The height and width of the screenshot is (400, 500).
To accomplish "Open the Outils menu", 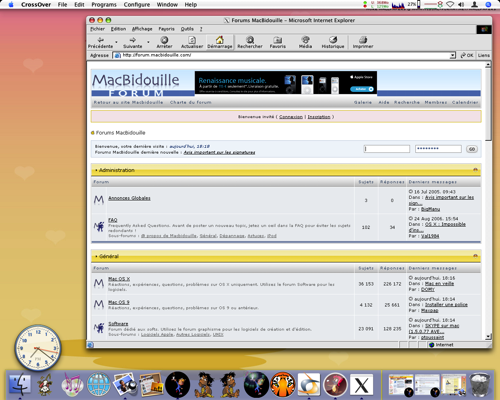I will (187, 29).
